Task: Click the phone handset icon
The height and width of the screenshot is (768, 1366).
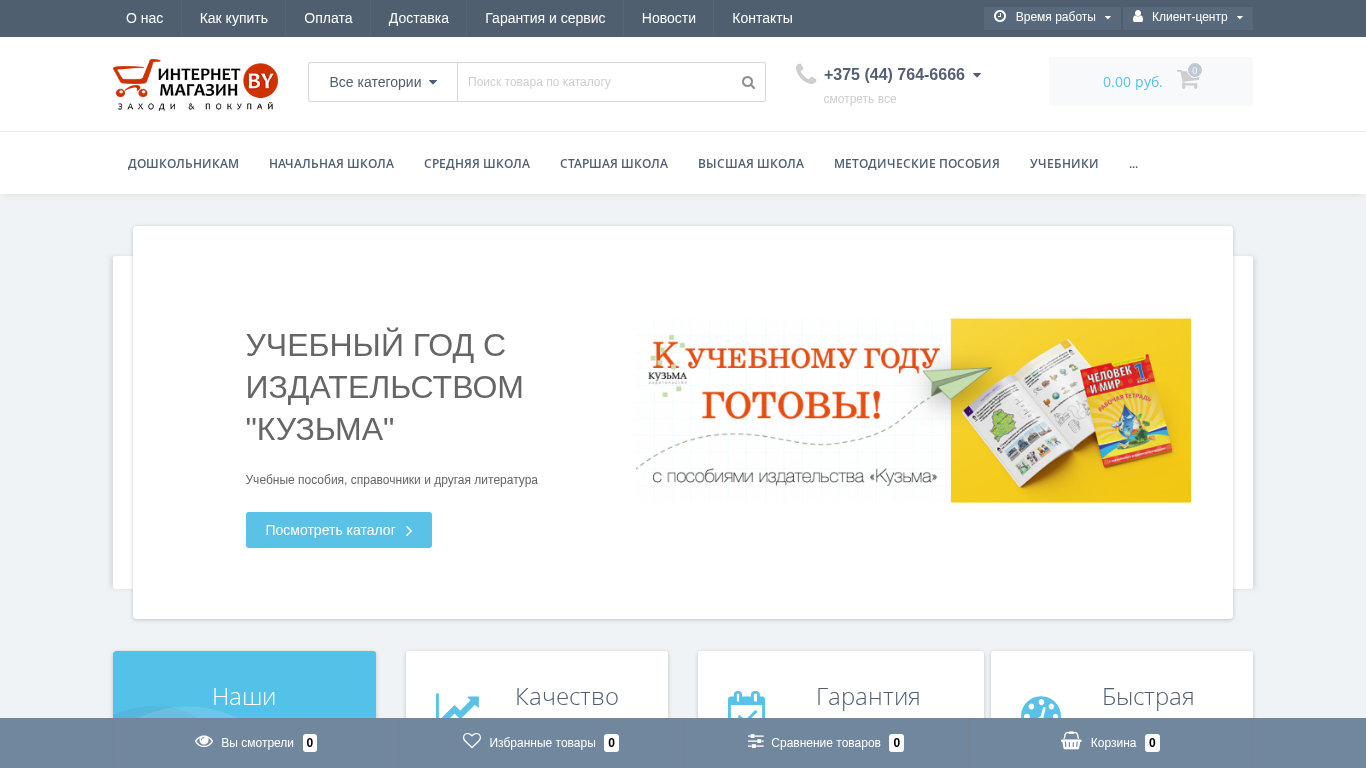Action: [x=806, y=74]
